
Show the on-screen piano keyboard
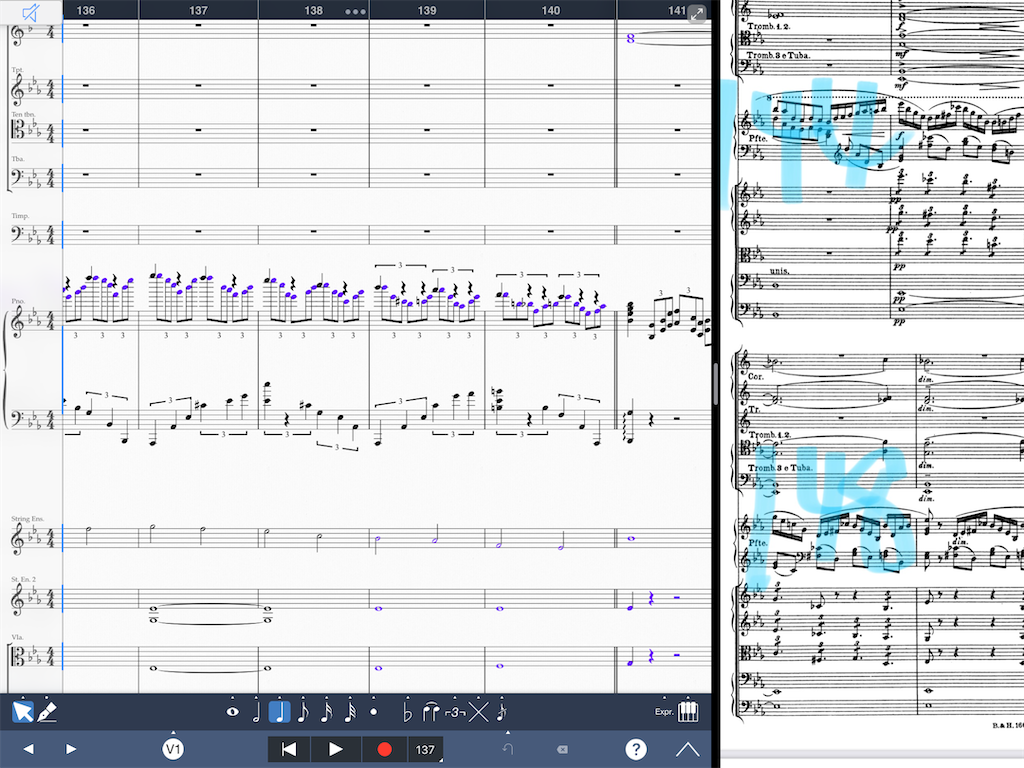click(688, 712)
